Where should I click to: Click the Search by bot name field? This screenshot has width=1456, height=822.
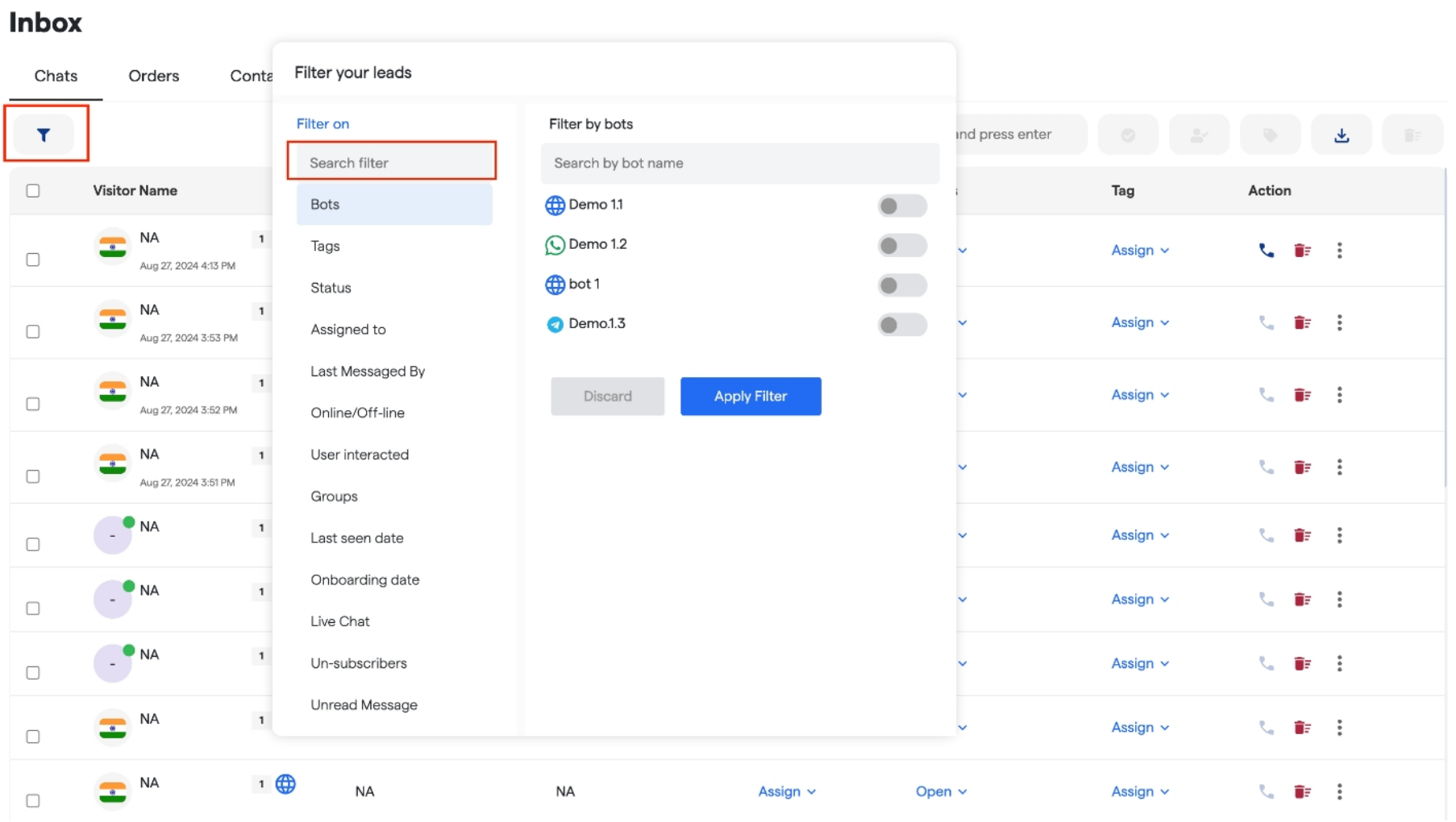tap(740, 164)
